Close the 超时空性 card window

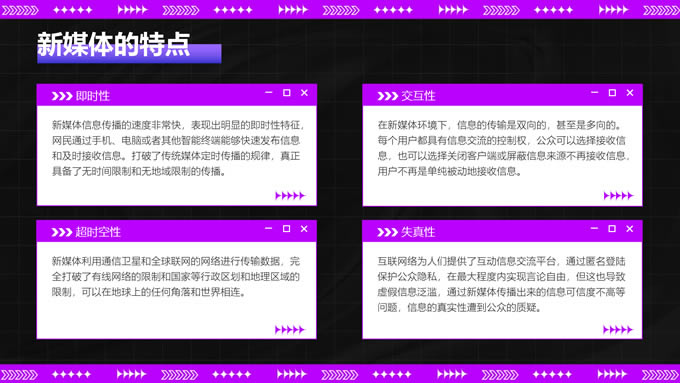(304, 229)
